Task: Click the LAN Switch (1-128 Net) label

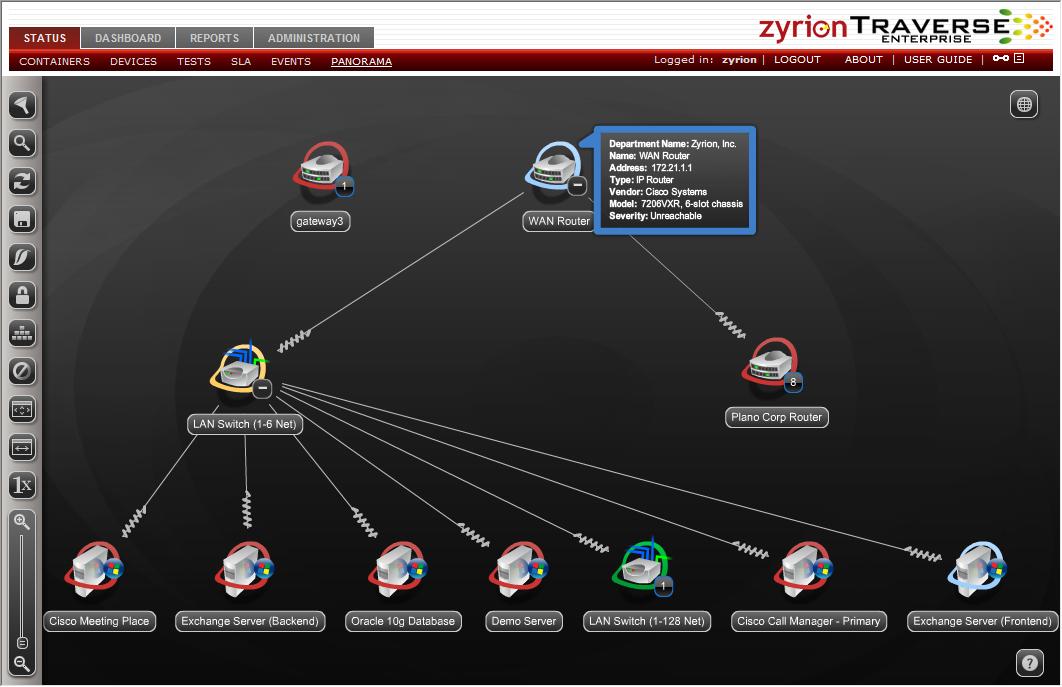Action: point(647,621)
